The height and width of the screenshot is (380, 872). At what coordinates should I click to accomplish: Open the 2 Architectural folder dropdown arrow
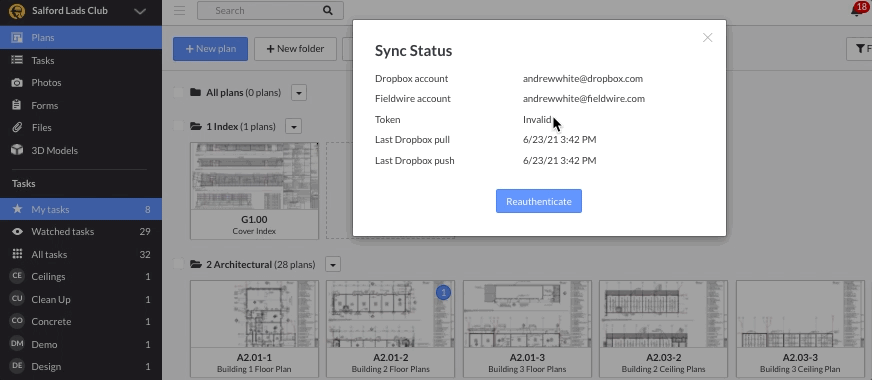coord(333,264)
